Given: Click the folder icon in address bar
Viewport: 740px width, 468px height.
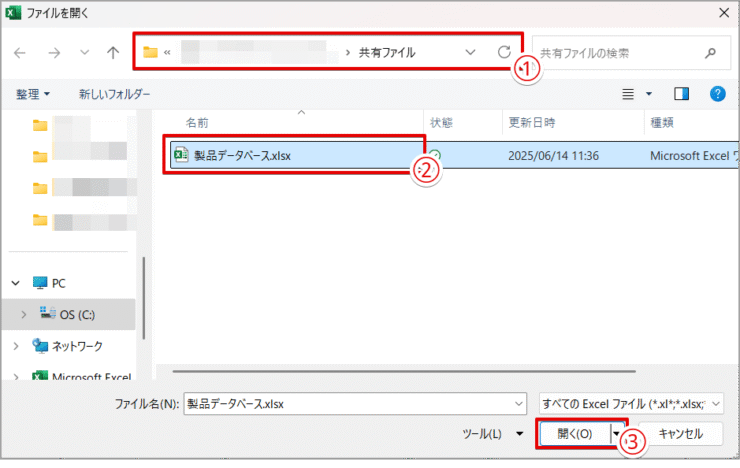Looking at the screenshot, I should (151, 52).
